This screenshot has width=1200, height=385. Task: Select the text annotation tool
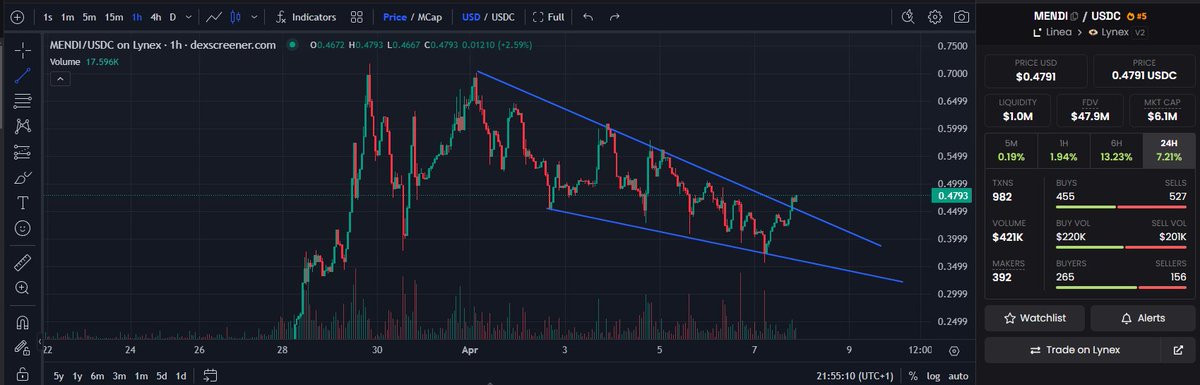click(22, 203)
